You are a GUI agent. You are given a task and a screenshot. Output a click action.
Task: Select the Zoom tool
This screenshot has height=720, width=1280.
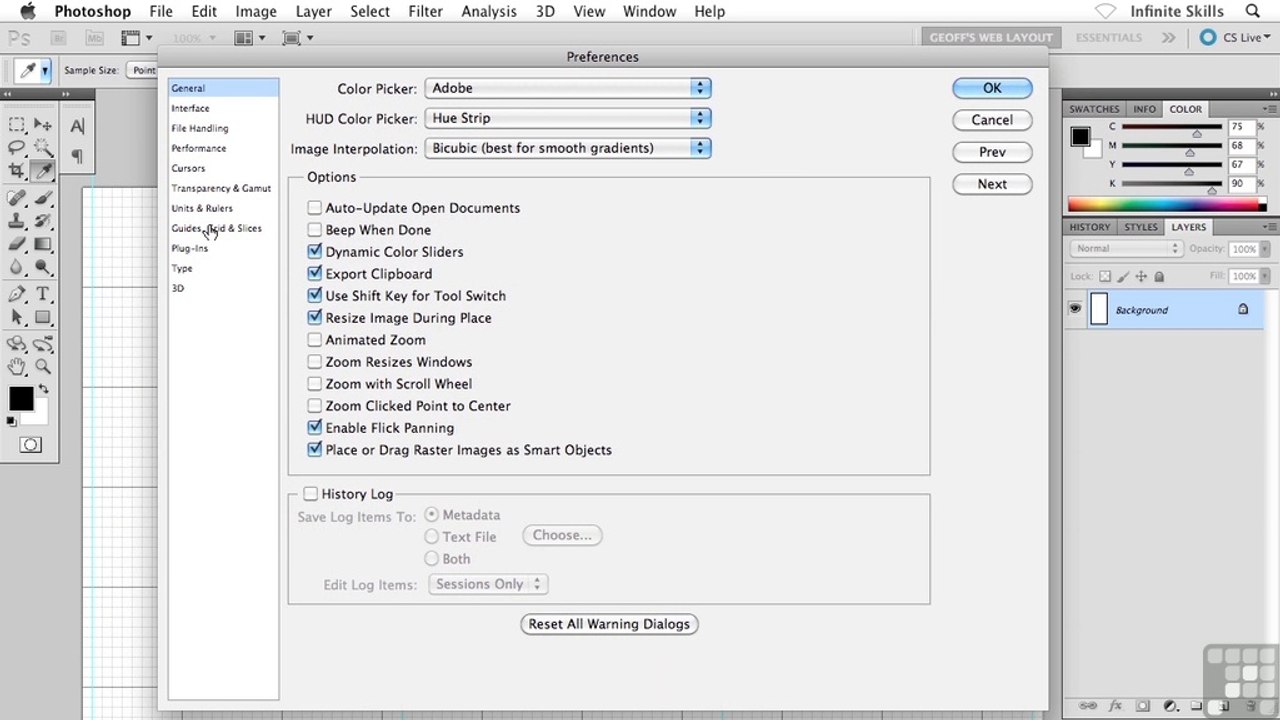(43, 367)
